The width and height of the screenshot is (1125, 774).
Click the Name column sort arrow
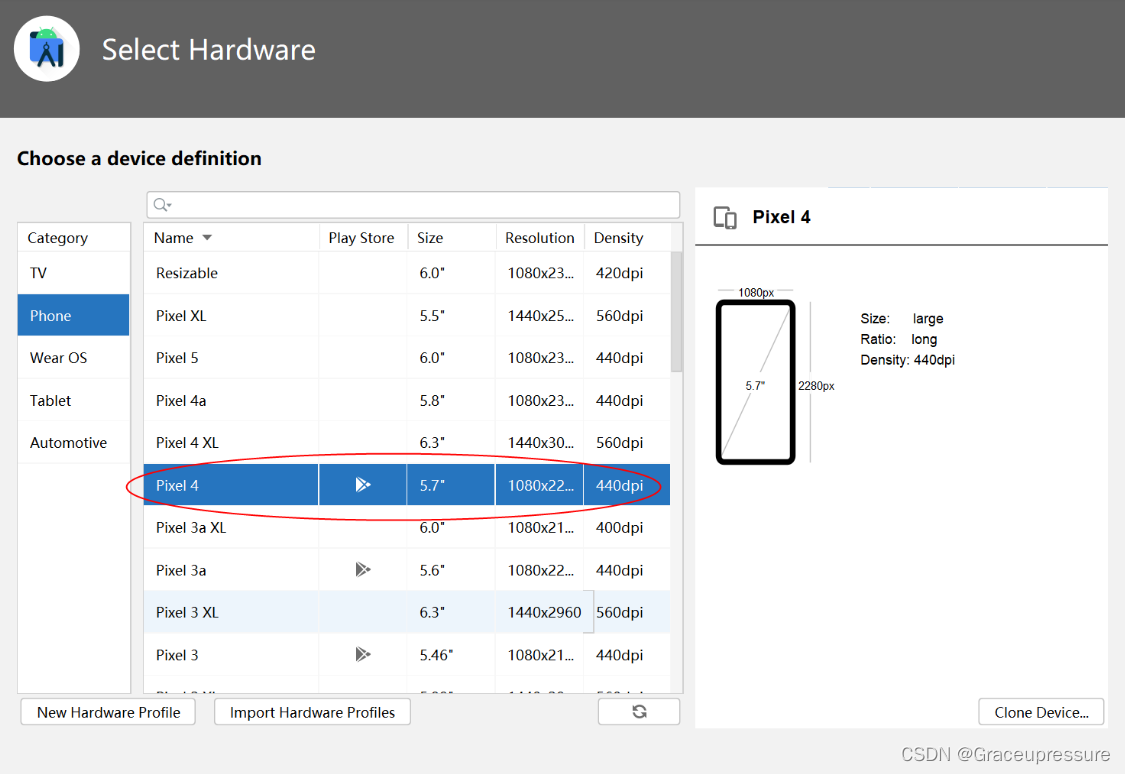click(x=207, y=237)
